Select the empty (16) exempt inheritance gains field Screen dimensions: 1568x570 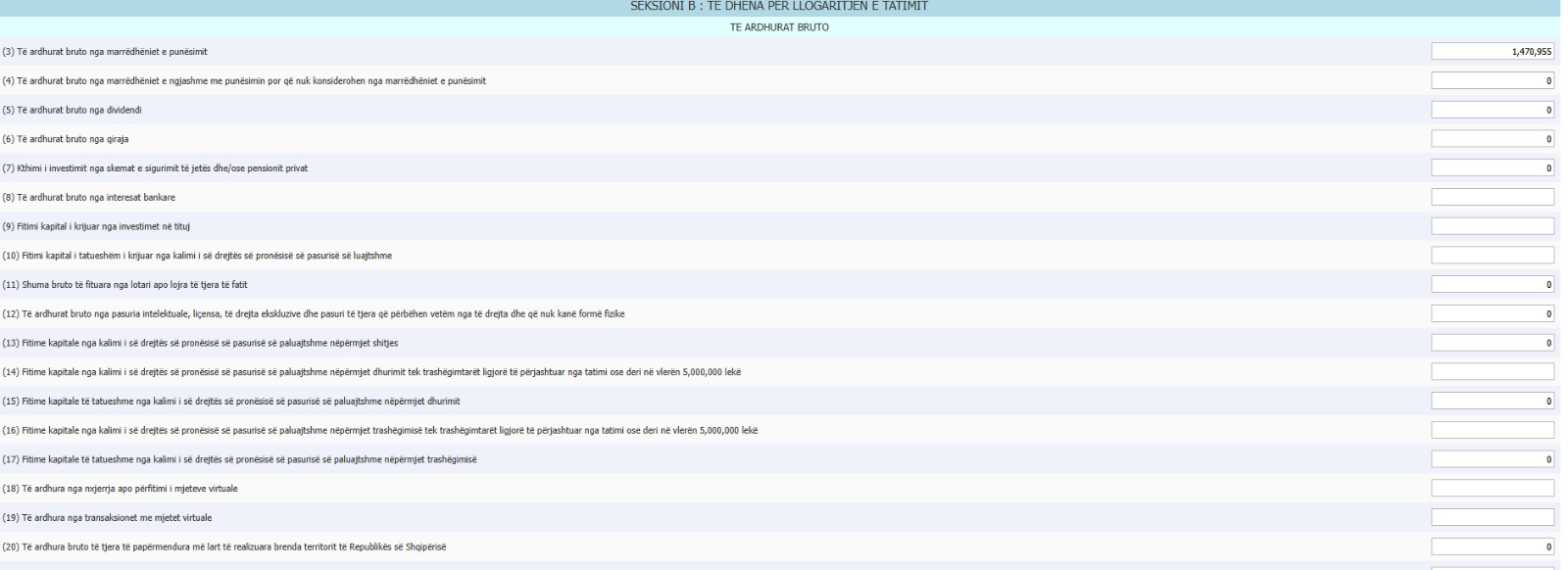[x=1492, y=430]
